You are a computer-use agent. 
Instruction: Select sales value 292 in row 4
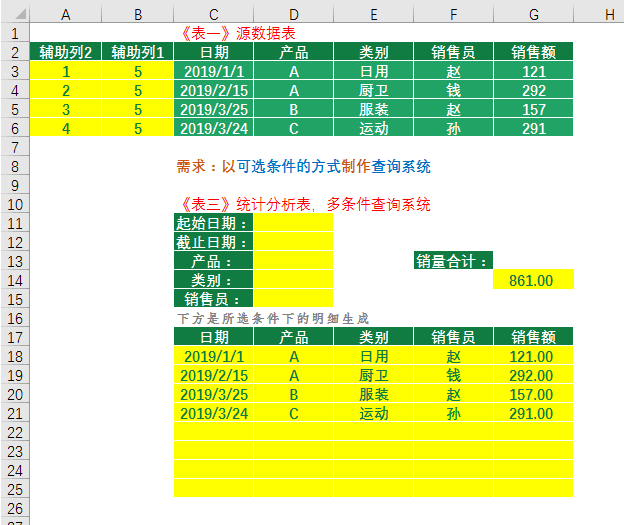pyautogui.click(x=534, y=90)
